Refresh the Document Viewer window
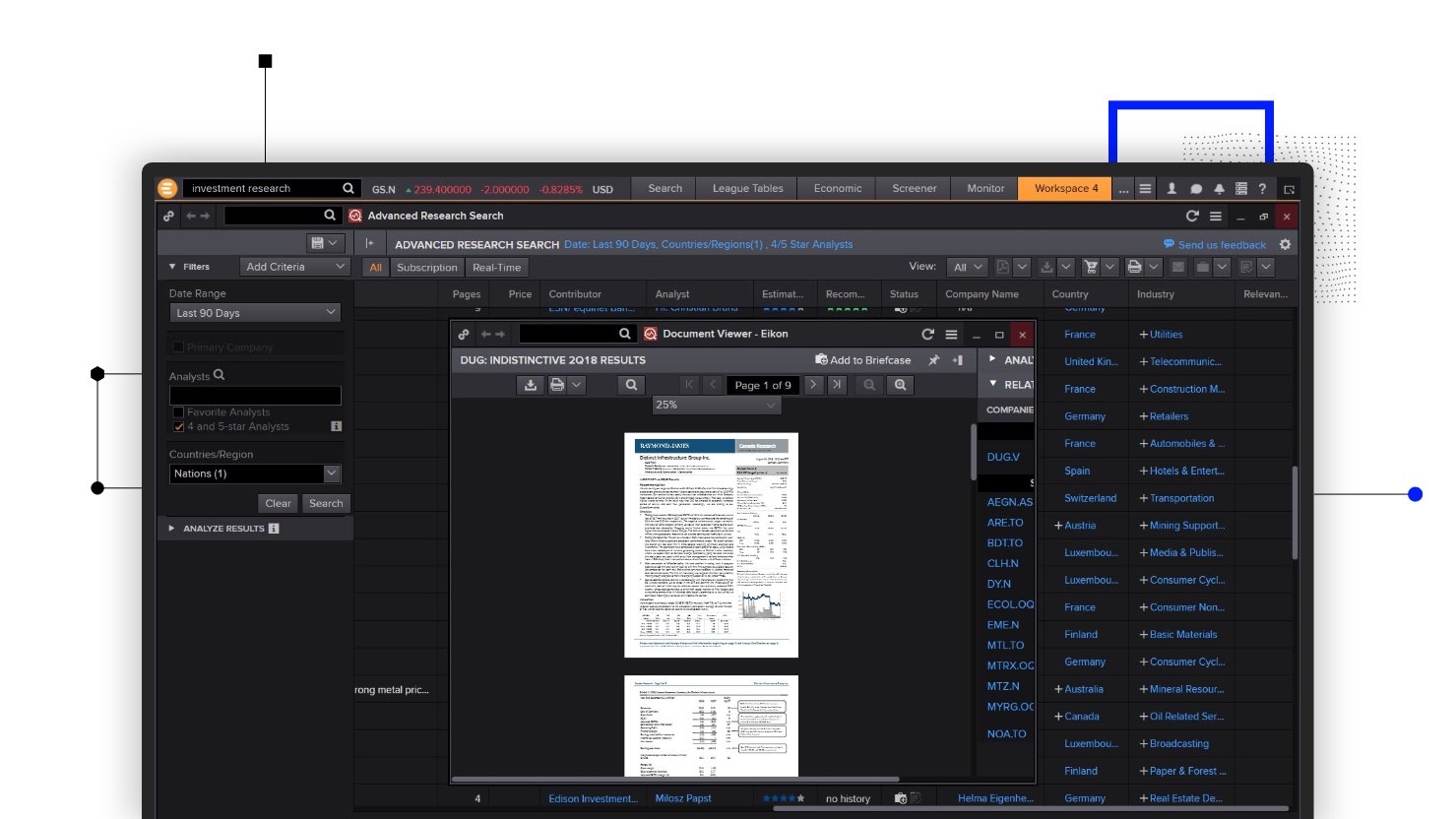This screenshot has width=1456, height=819. click(927, 334)
